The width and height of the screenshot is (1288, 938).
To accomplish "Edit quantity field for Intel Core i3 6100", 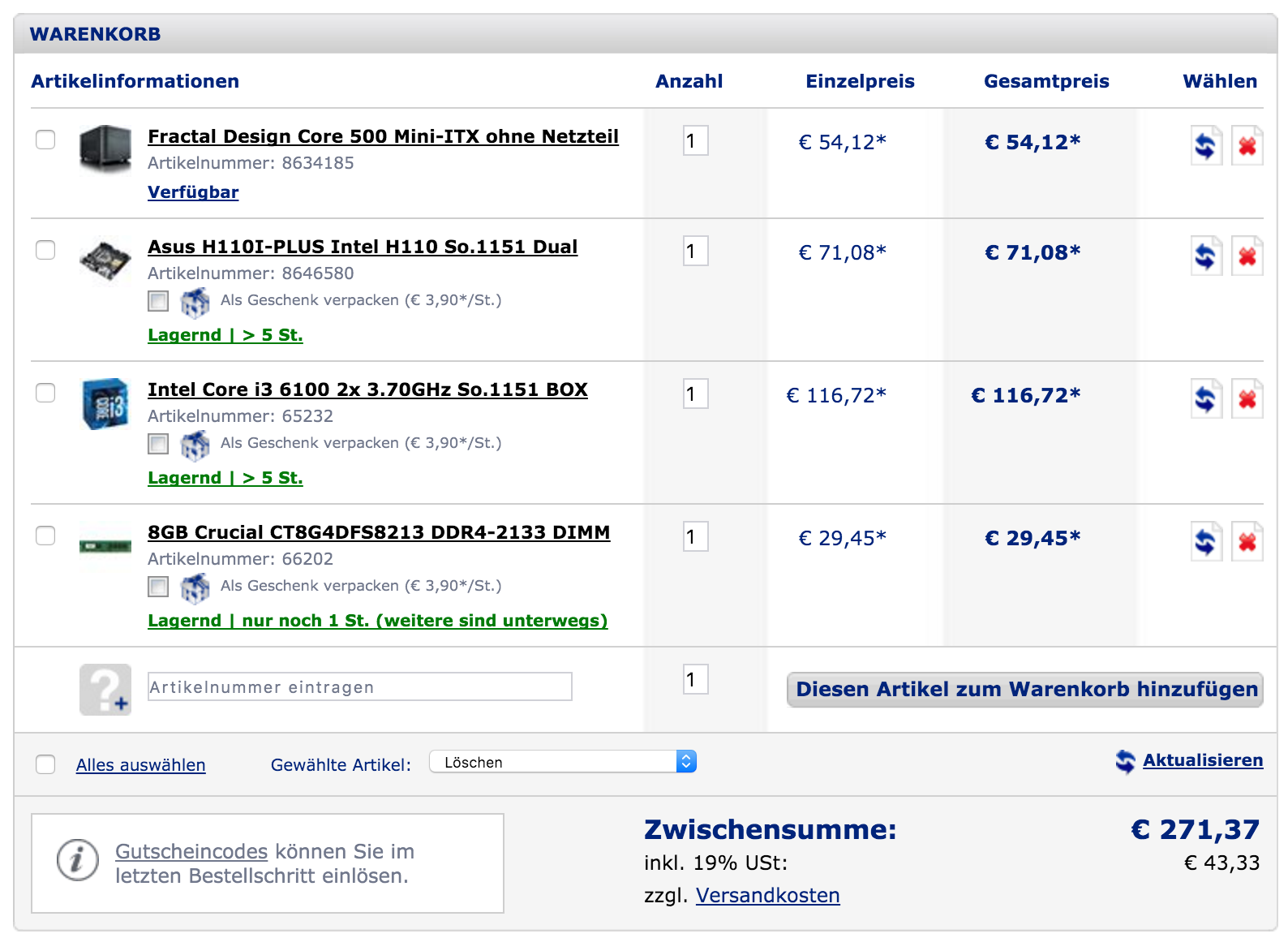I will 696,394.
